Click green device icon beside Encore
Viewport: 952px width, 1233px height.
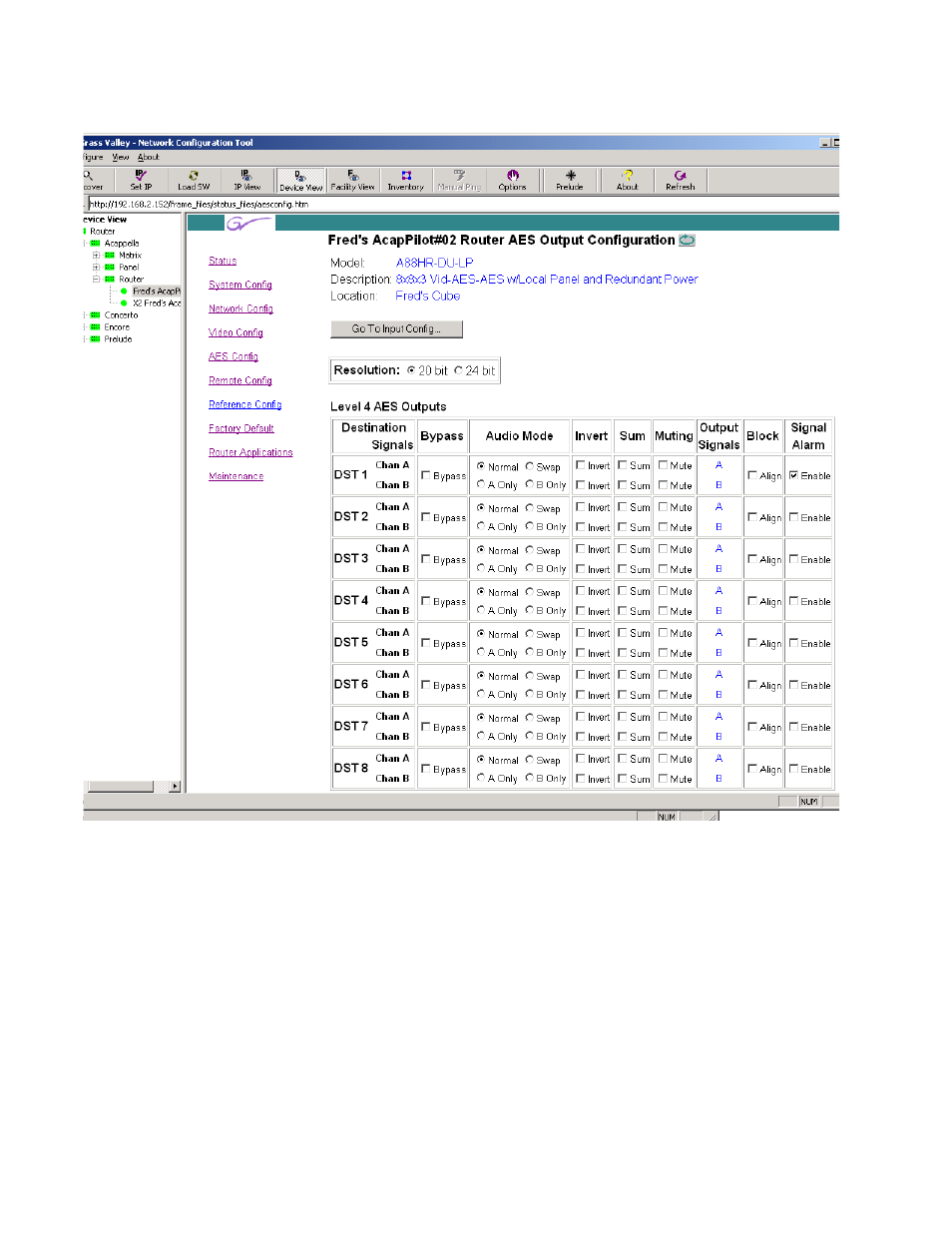click(x=96, y=327)
